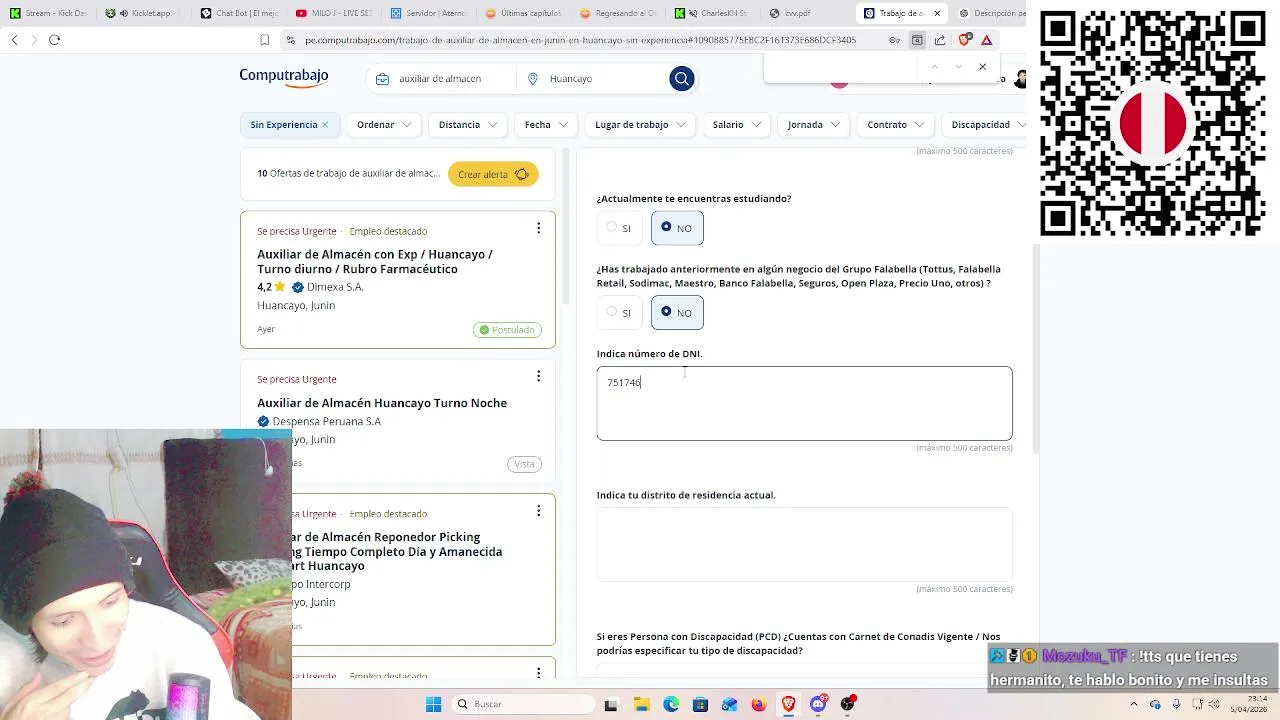Viewport: 1280px width, 720px height.
Task: Open File Explorer from the taskbar
Action: (x=641, y=704)
